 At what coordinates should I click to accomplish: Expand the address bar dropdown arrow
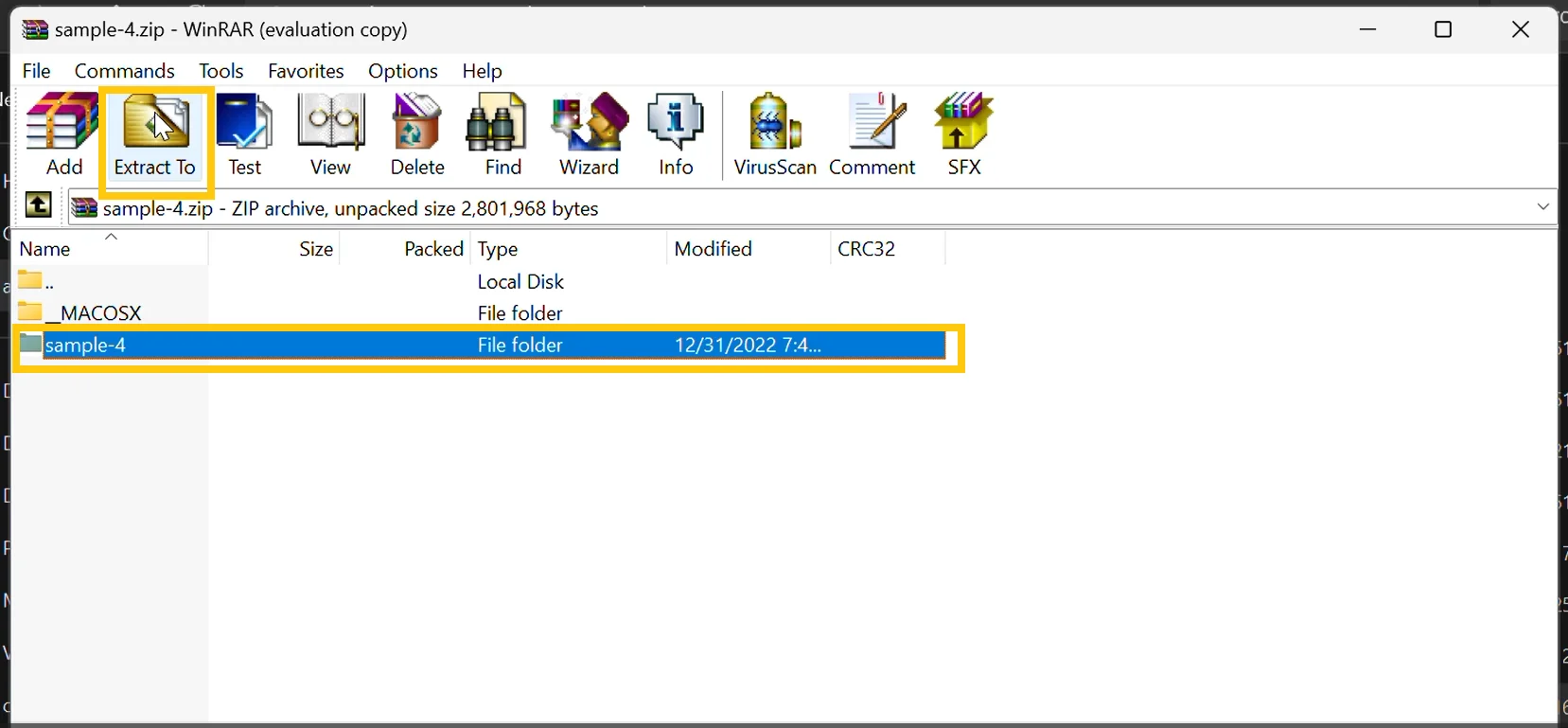[x=1543, y=206]
